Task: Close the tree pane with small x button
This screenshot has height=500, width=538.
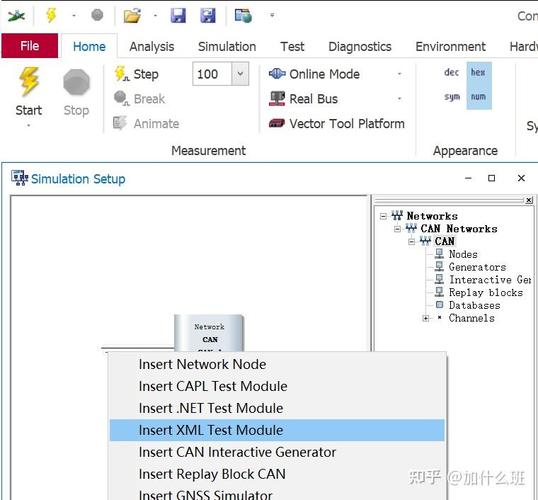Action: click(529, 200)
